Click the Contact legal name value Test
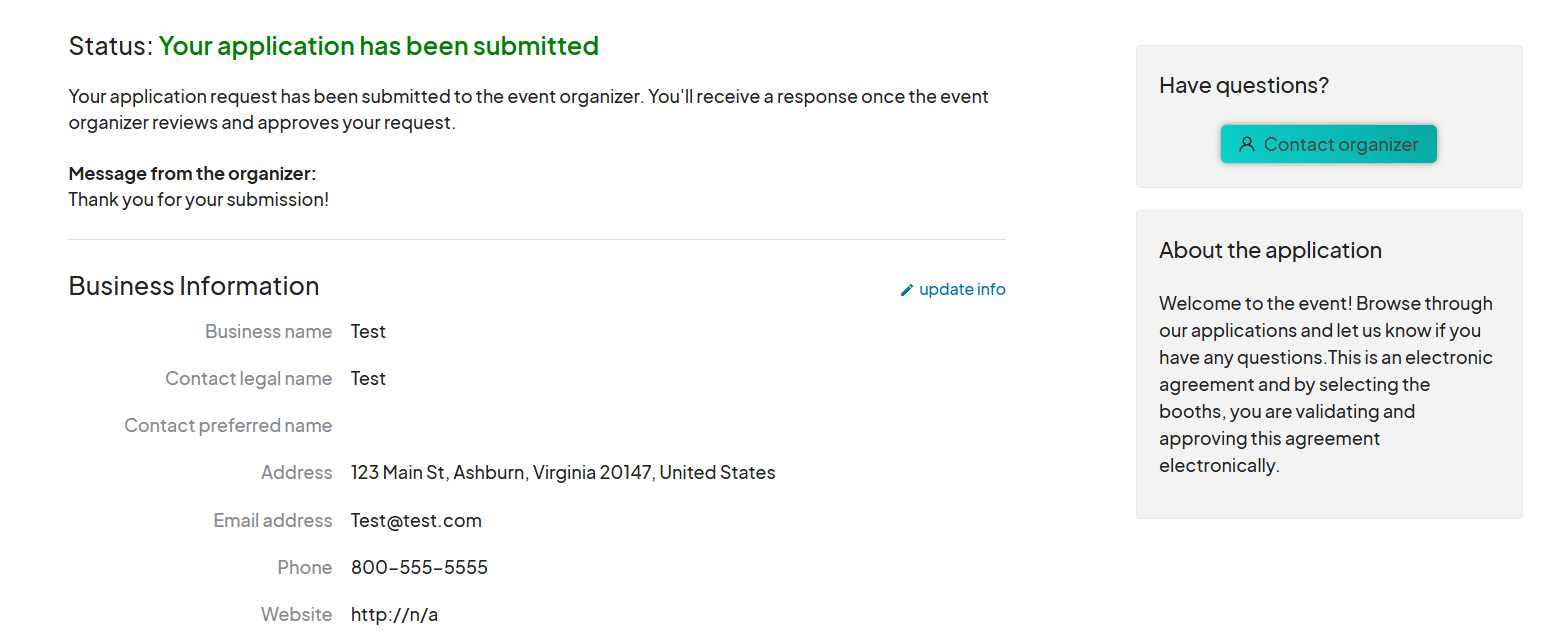1563x633 pixels. tap(368, 378)
